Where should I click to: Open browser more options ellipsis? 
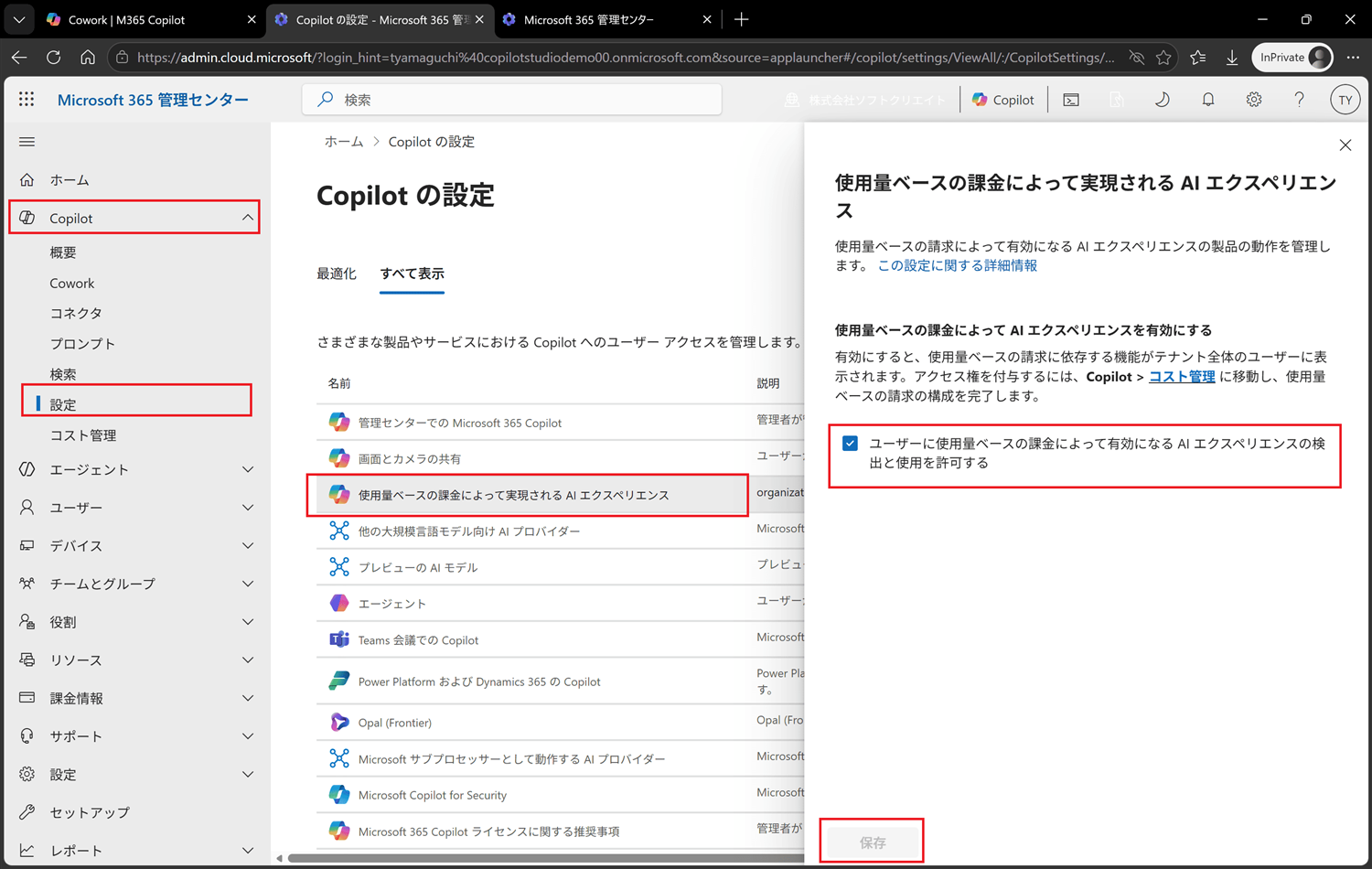1353,57
